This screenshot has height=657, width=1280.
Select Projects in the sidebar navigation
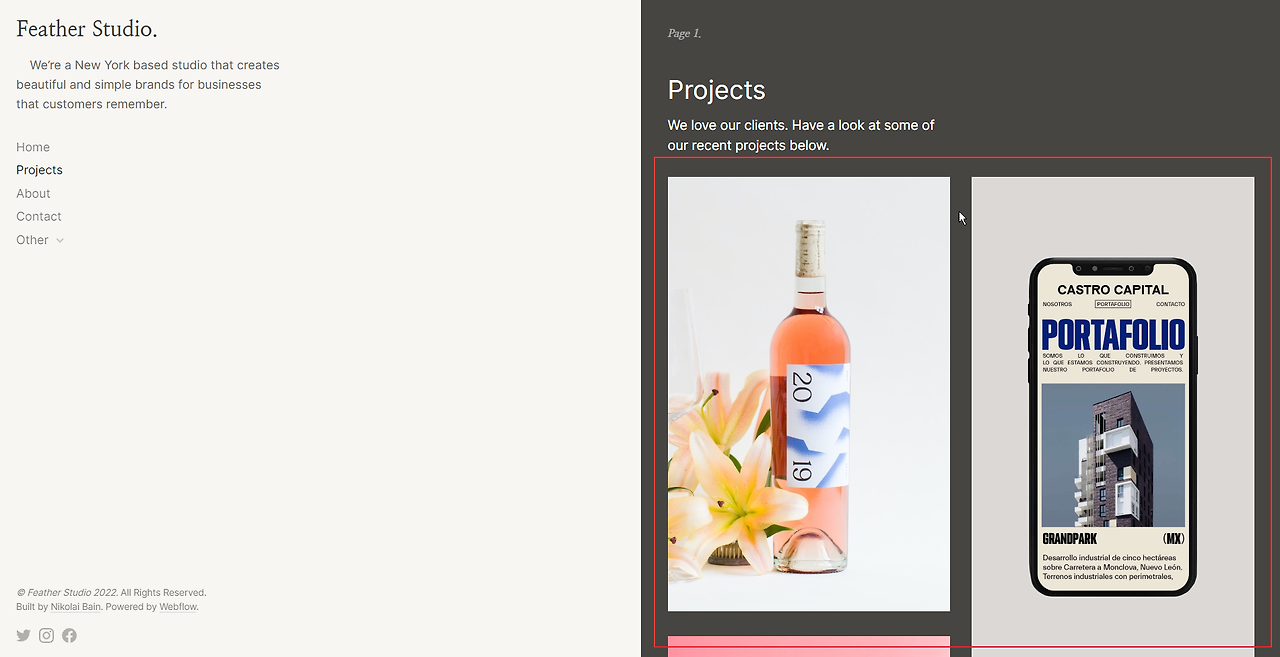(39, 170)
